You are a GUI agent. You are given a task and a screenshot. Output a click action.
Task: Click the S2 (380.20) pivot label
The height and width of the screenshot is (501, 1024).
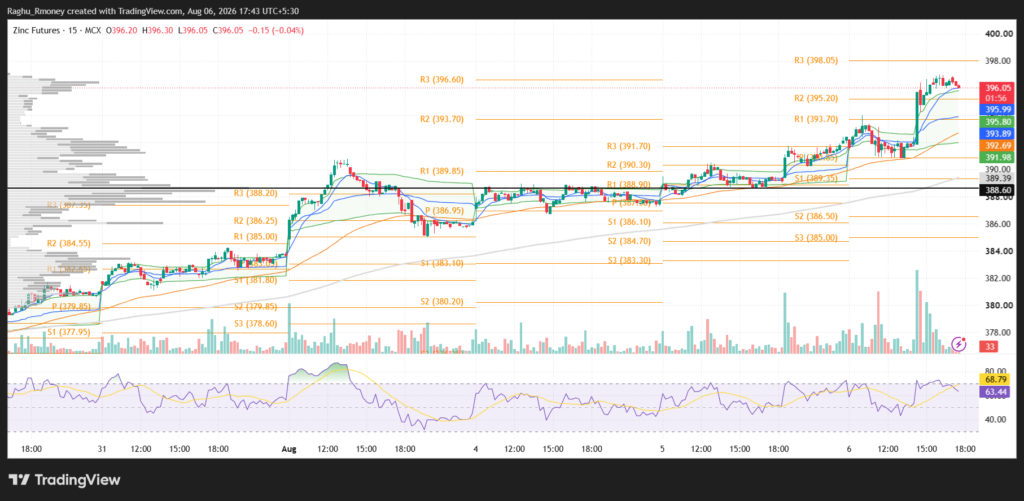click(x=441, y=302)
